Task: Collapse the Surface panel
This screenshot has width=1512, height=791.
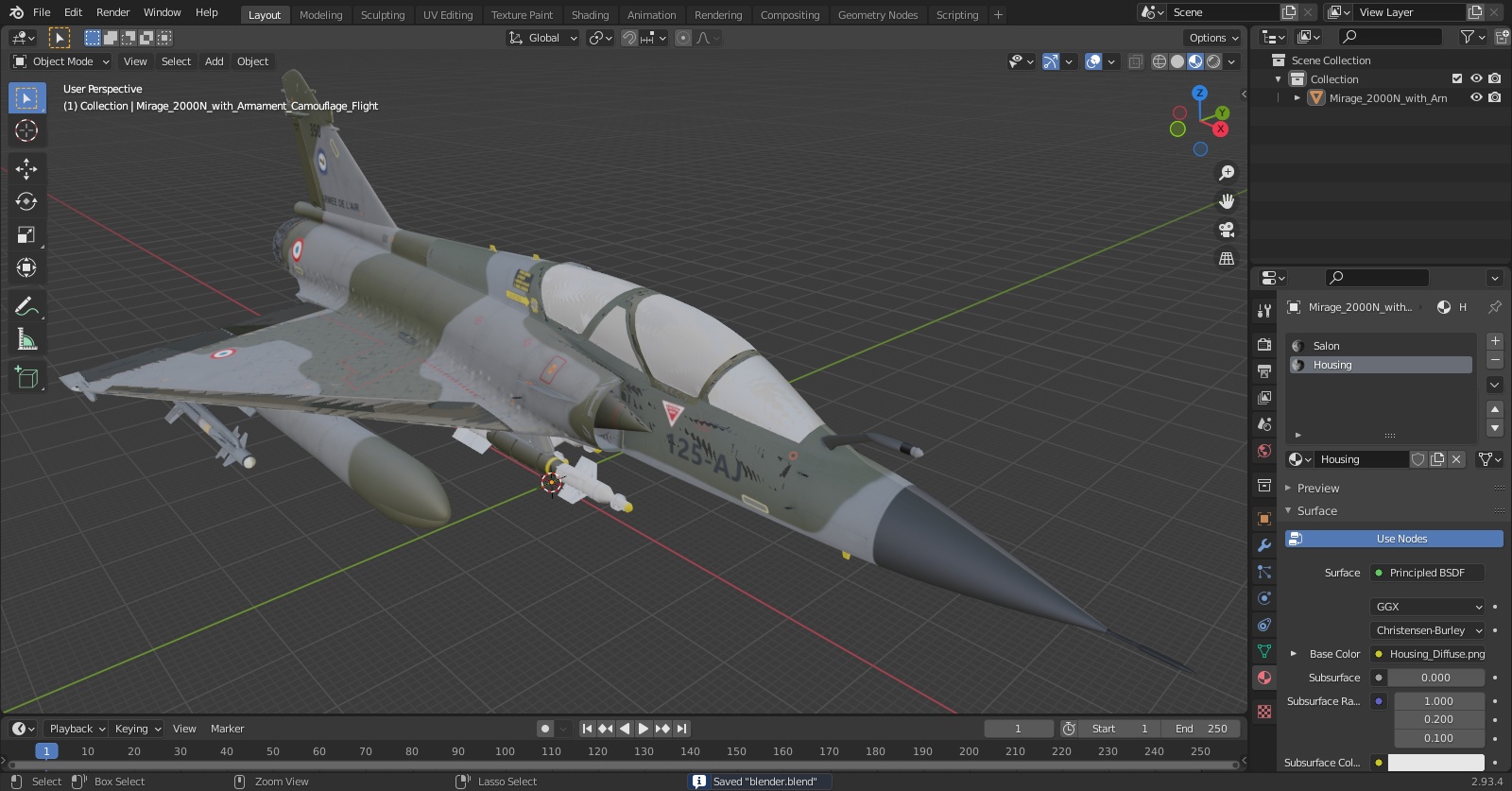Action: pos(1316,511)
